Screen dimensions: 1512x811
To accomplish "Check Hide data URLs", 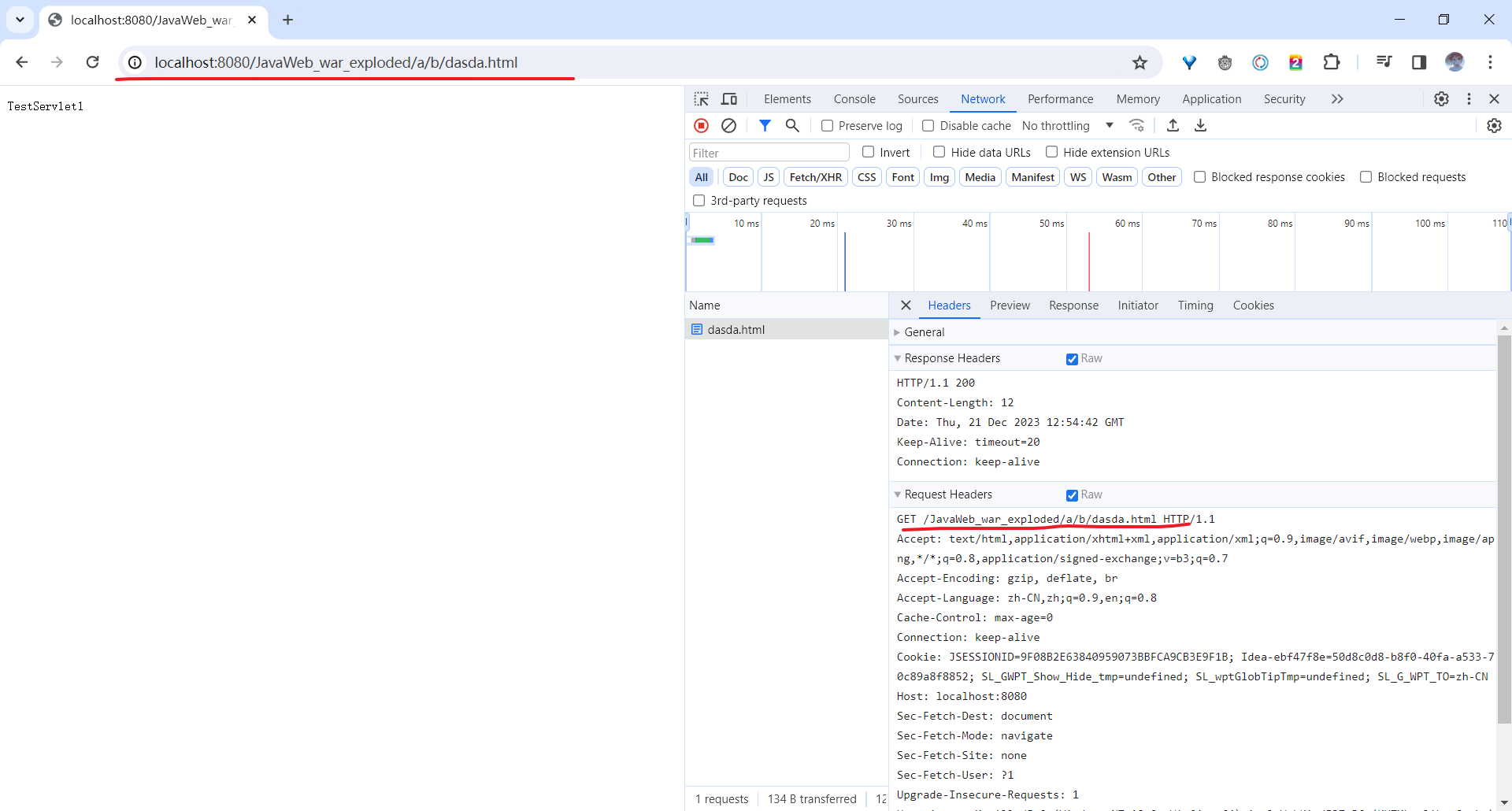I will [x=939, y=152].
